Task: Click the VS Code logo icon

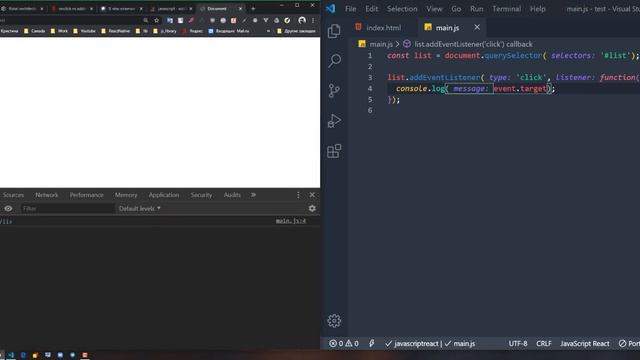Action: [330, 8]
